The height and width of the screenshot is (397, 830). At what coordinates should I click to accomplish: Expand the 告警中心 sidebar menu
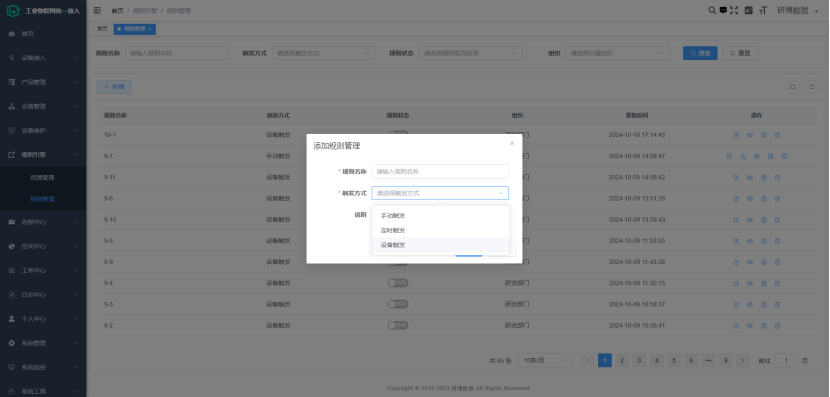pyautogui.click(x=43, y=222)
